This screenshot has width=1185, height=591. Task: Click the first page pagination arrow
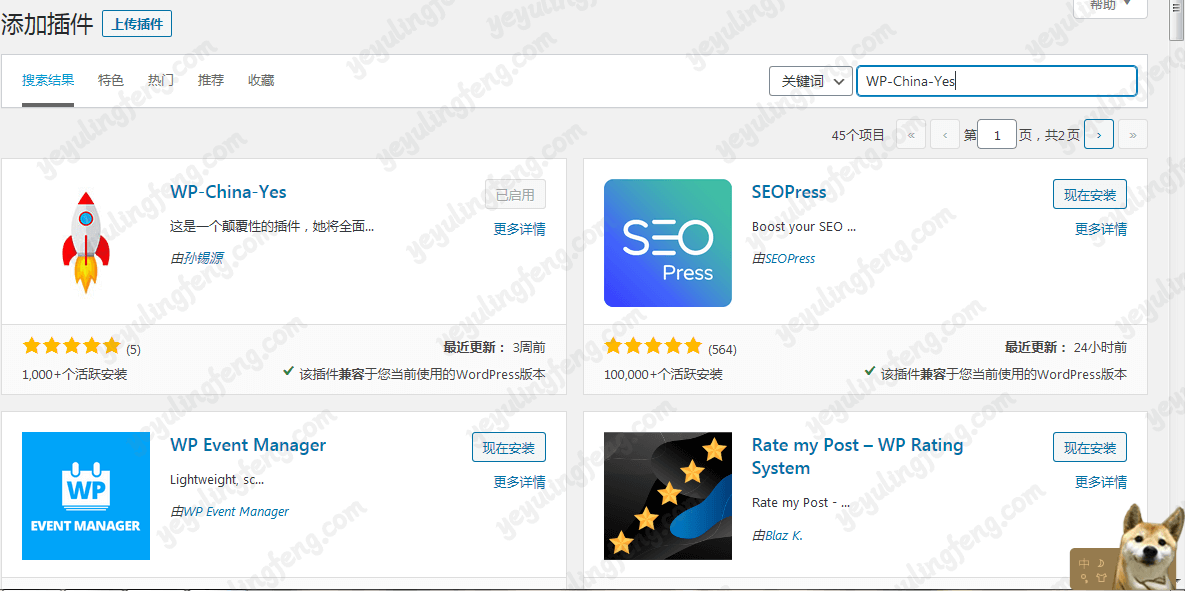[x=911, y=135]
